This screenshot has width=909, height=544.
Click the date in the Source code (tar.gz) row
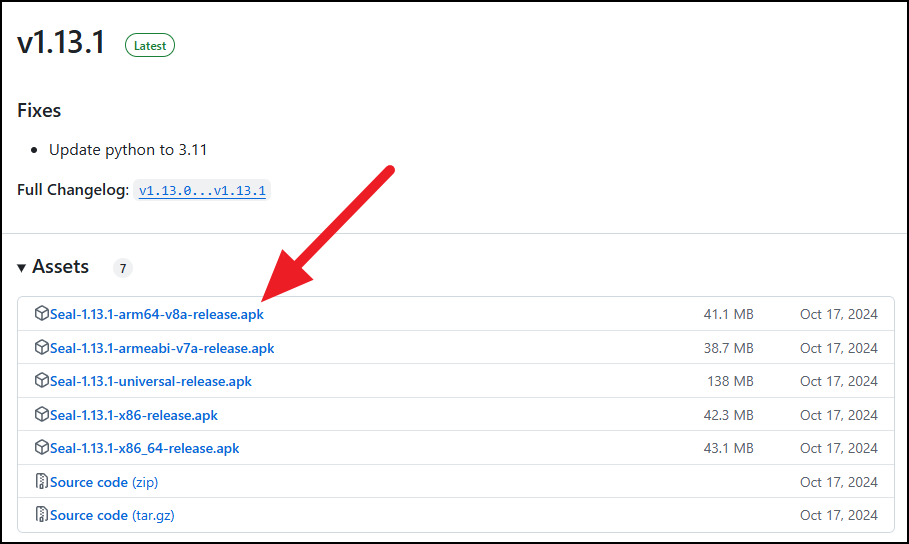click(839, 516)
